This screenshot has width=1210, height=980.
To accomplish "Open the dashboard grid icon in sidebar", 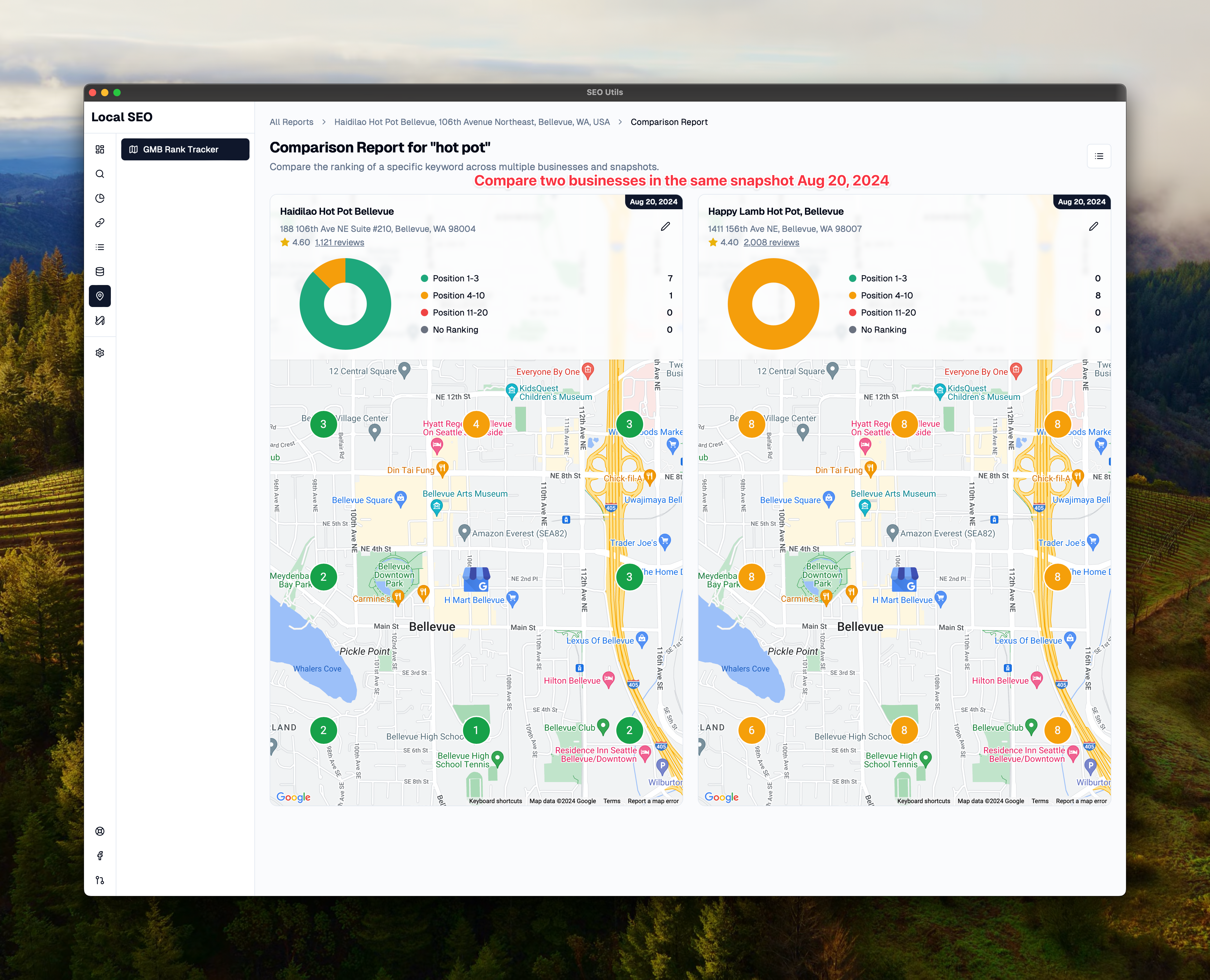I will tap(100, 150).
